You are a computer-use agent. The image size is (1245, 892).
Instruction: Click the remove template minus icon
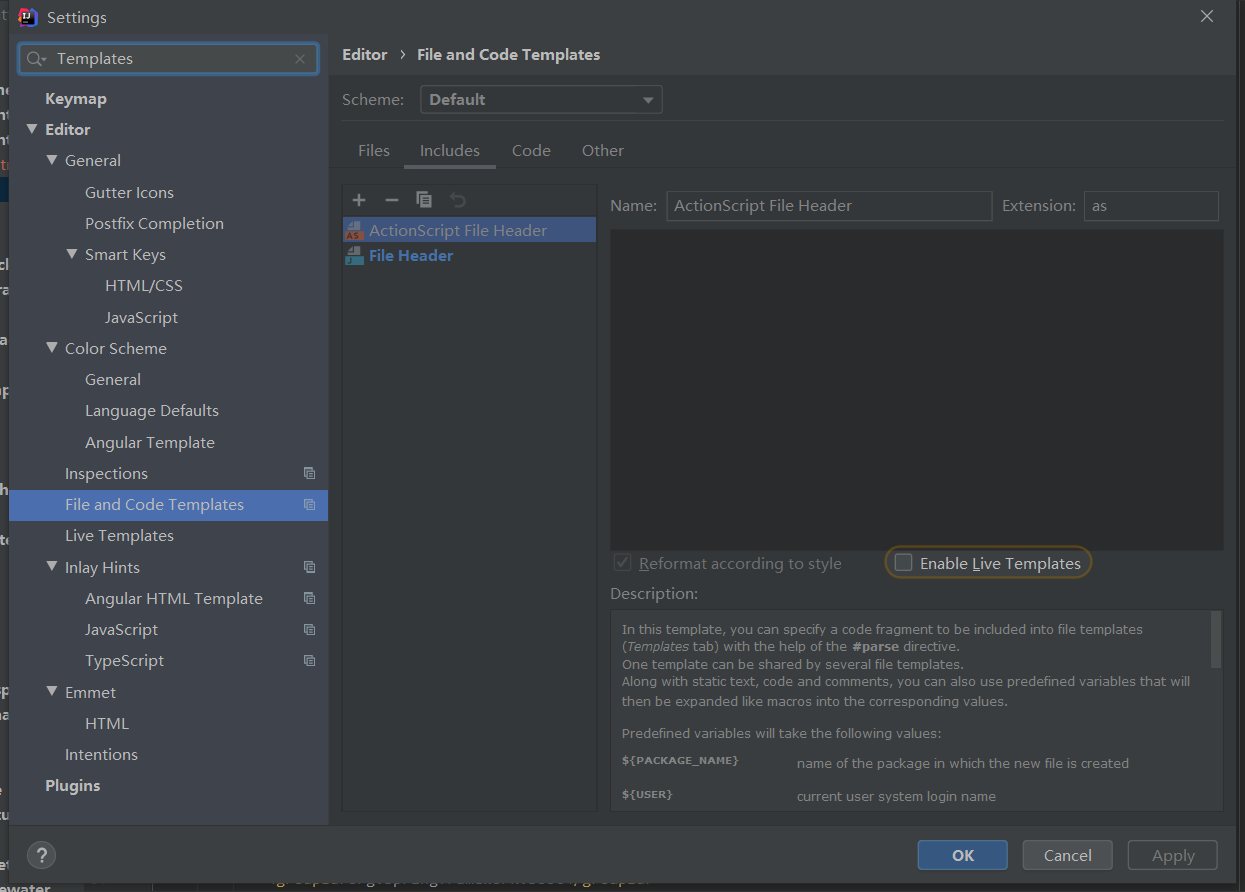[392, 201]
